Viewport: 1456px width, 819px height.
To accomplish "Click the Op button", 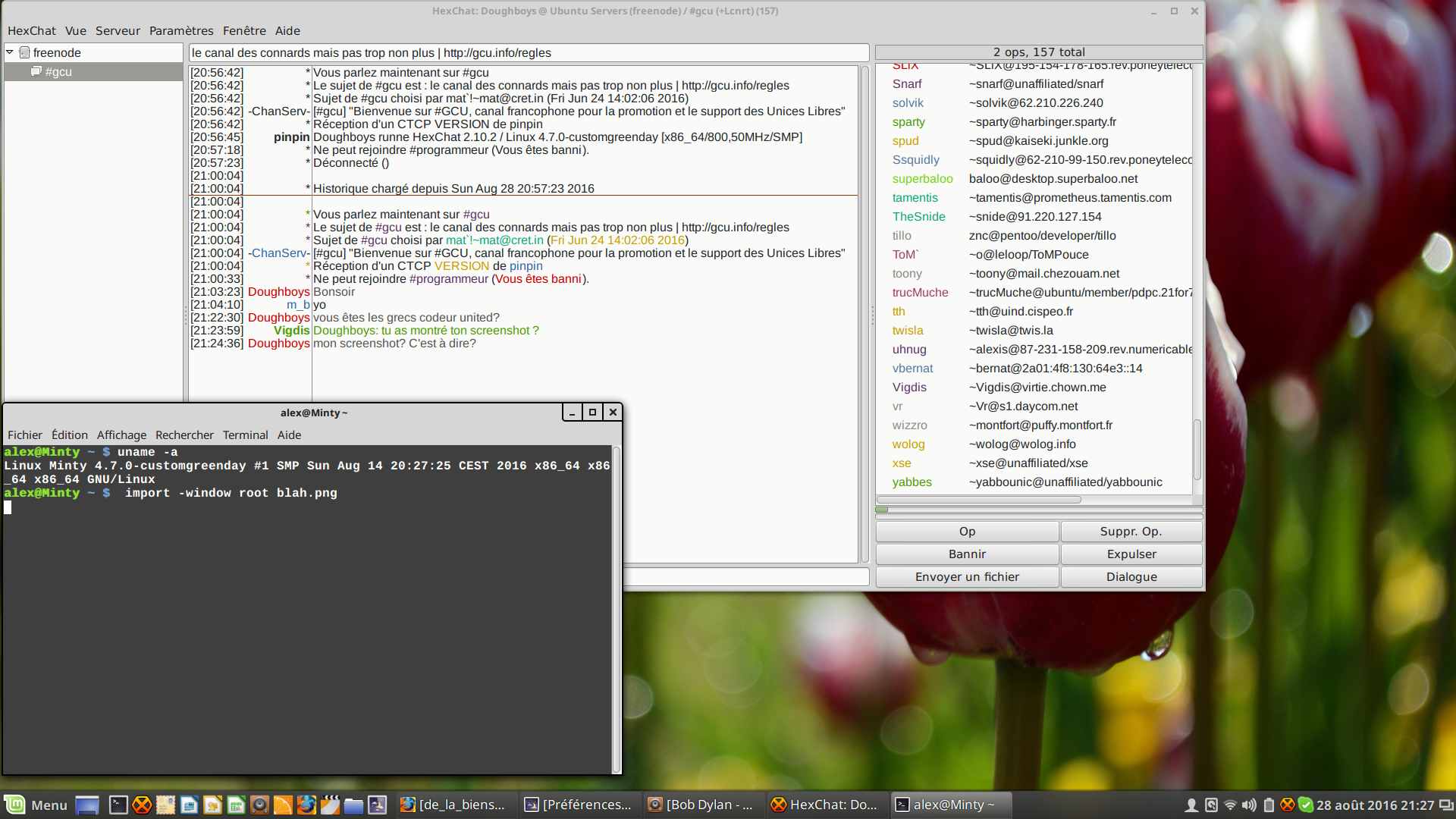I will (967, 532).
